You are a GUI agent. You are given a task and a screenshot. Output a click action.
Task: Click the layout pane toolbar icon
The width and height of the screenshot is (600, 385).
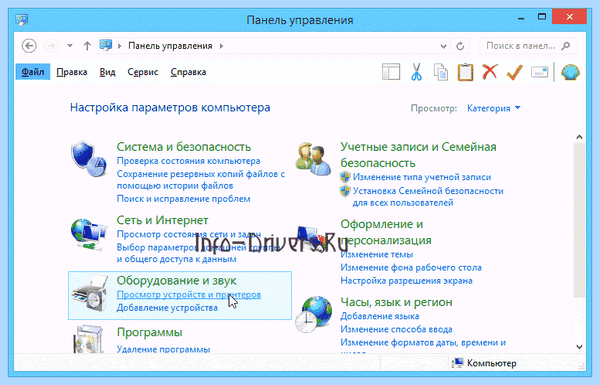pos(391,72)
